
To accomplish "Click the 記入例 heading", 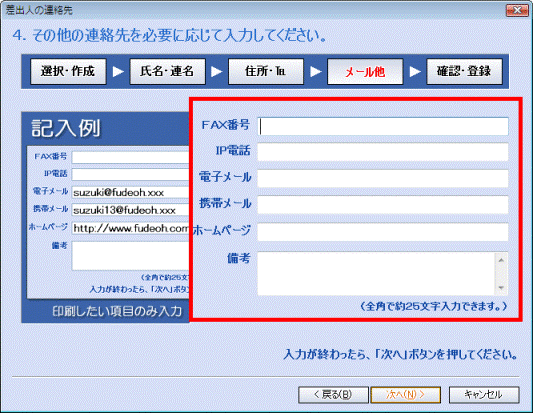I will pyautogui.click(x=66, y=128).
